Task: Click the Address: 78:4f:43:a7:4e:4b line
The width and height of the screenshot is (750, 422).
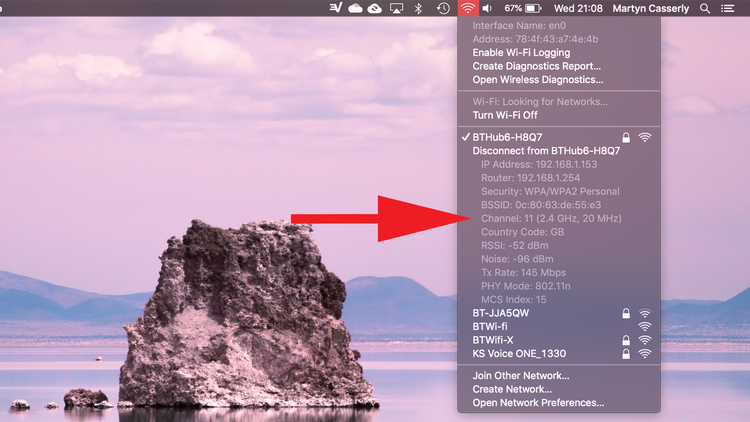Action: coord(535,39)
